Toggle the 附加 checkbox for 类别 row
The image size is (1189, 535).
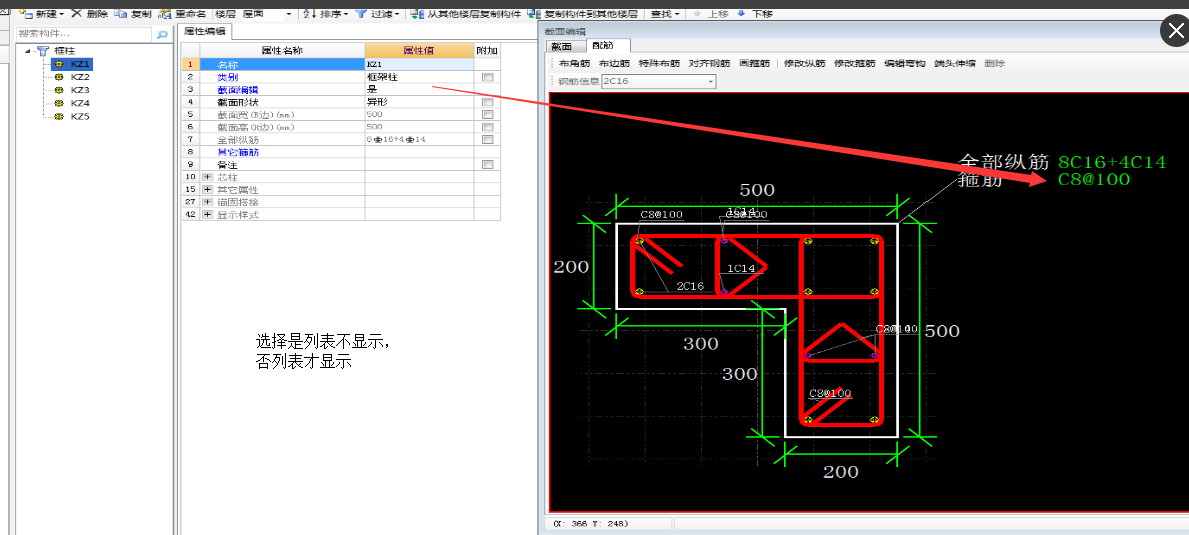click(x=488, y=77)
